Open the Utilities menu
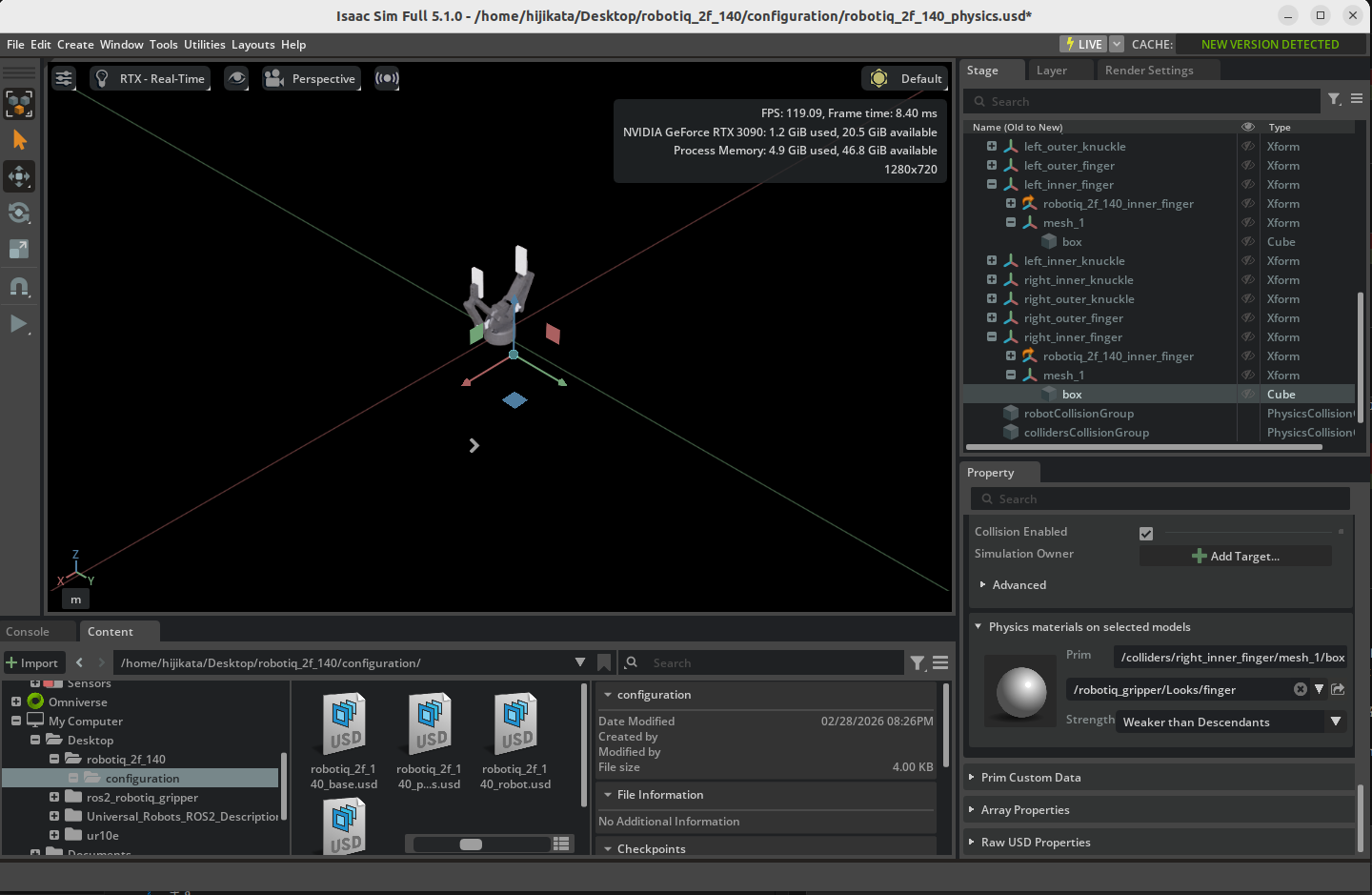The width and height of the screenshot is (1372, 895). click(204, 44)
